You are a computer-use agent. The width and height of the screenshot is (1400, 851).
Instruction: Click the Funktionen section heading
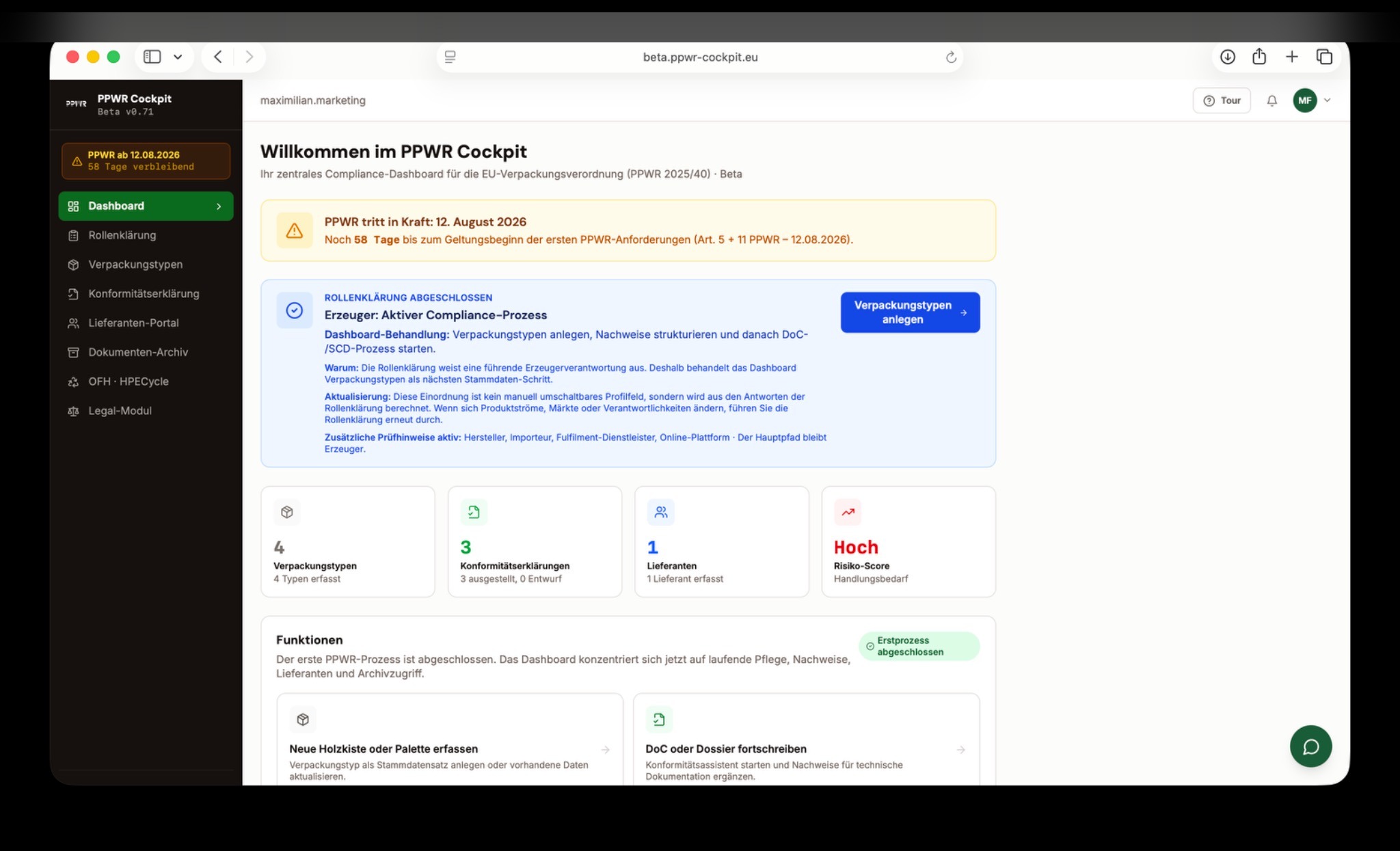pyautogui.click(x=310, y=640)
